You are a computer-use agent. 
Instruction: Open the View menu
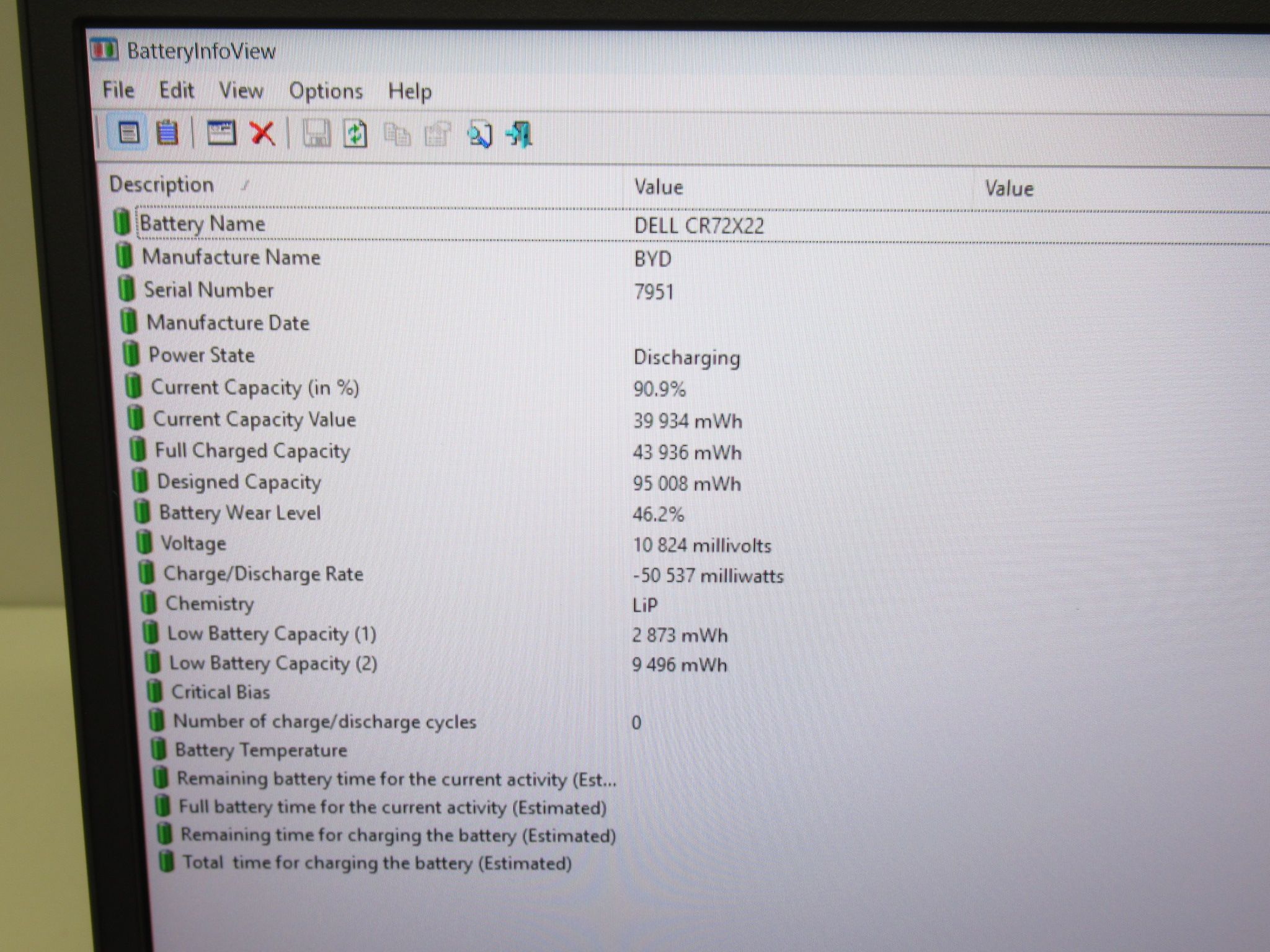coord(241,91)
